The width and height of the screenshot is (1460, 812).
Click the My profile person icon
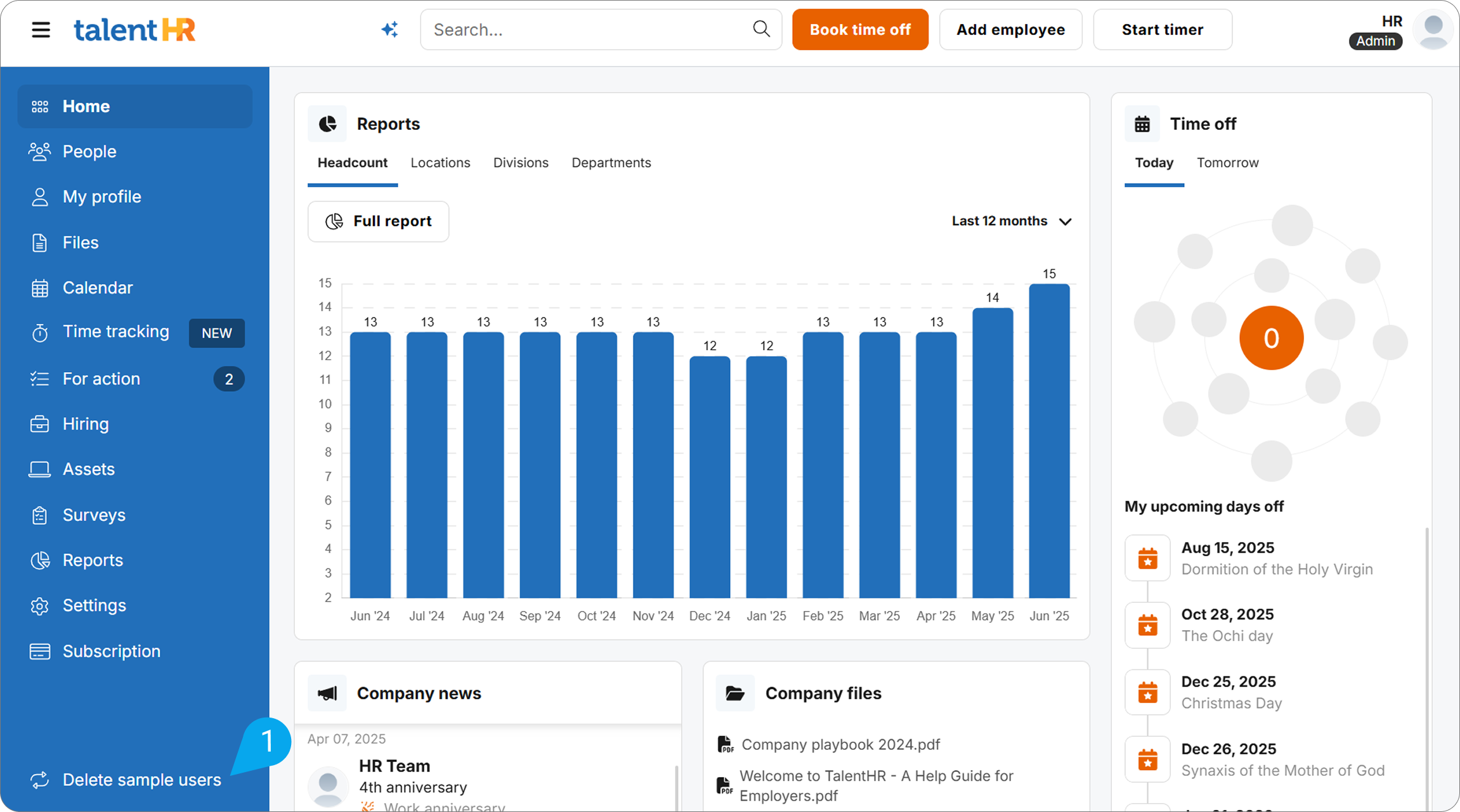40,197
